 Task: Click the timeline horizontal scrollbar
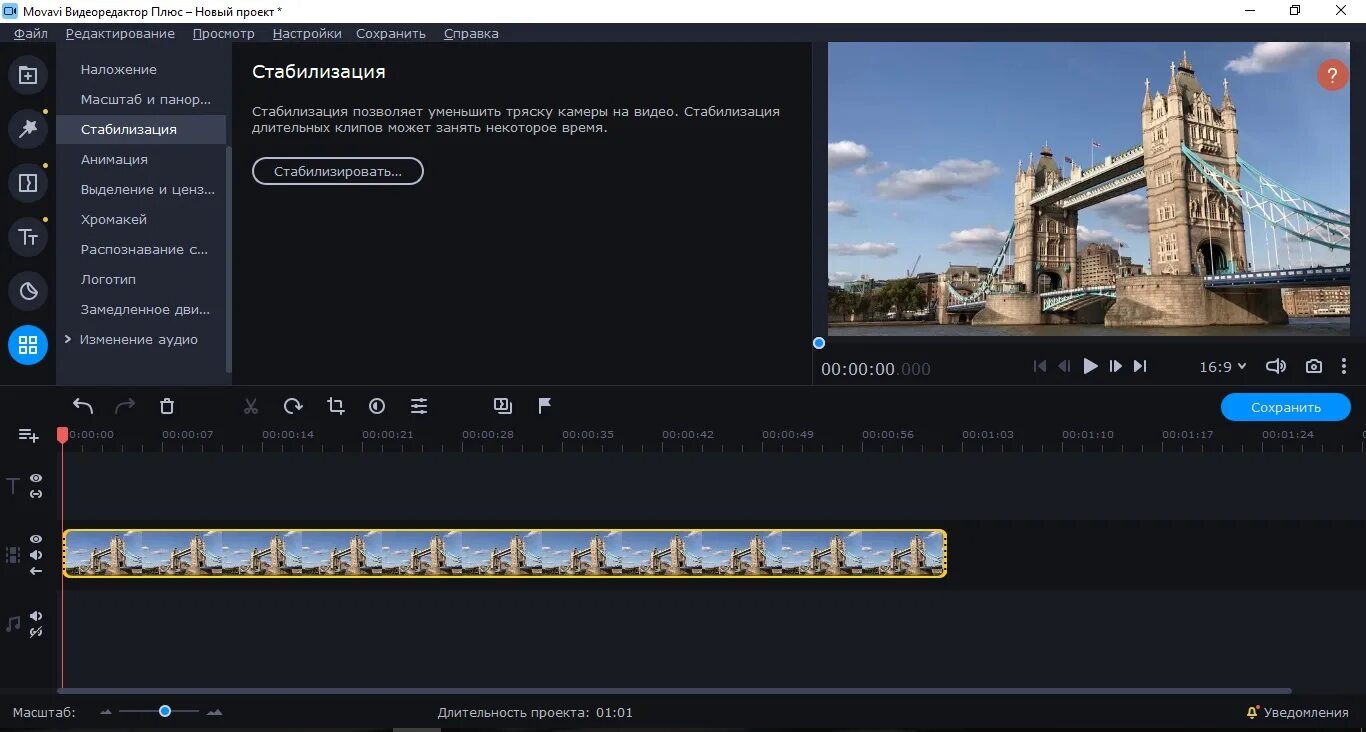[x=674, y=691]
